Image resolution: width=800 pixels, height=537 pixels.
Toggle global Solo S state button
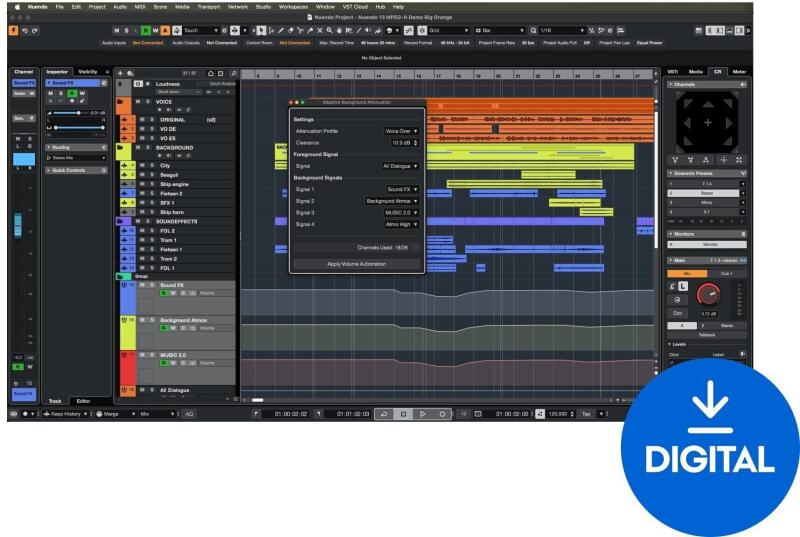[x=127, y=31]
